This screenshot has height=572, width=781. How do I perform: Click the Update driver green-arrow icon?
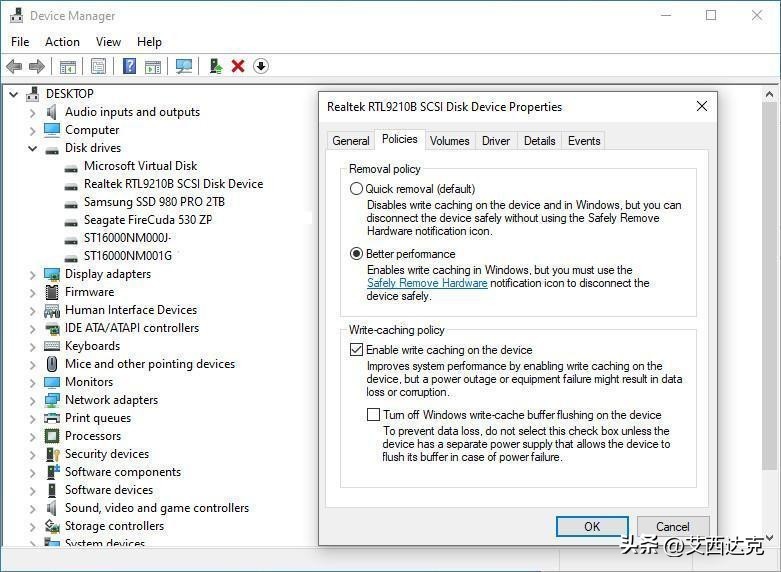[x=216, y=66]
